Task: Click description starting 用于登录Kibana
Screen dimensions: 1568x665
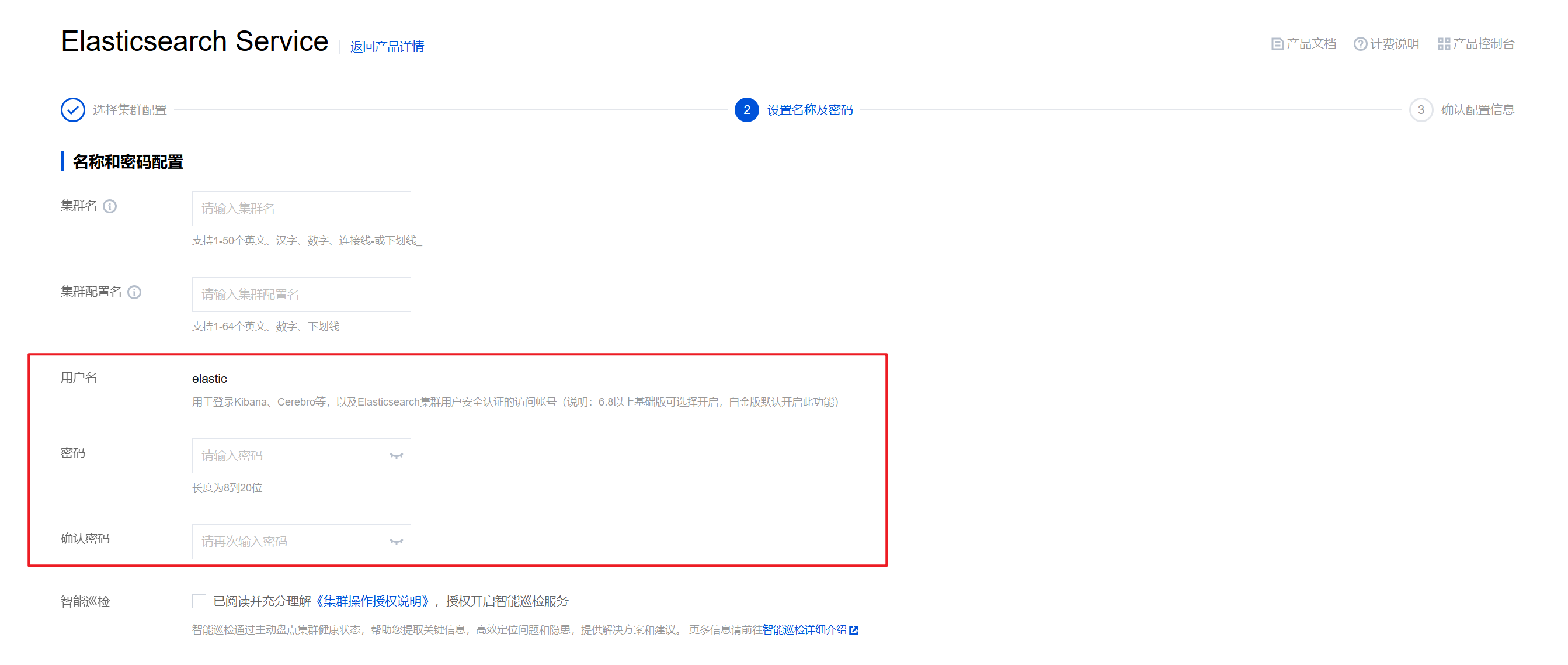Action: coord(516,402)
